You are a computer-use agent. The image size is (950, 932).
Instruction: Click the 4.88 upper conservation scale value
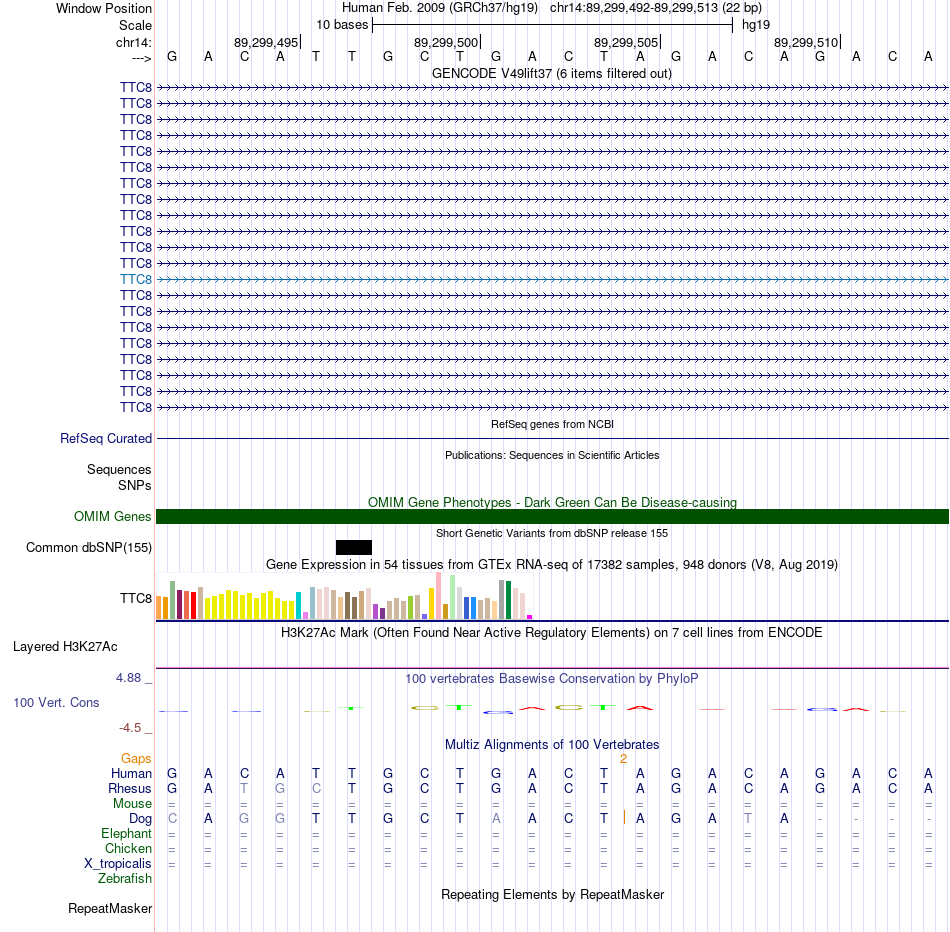point(128,677)
